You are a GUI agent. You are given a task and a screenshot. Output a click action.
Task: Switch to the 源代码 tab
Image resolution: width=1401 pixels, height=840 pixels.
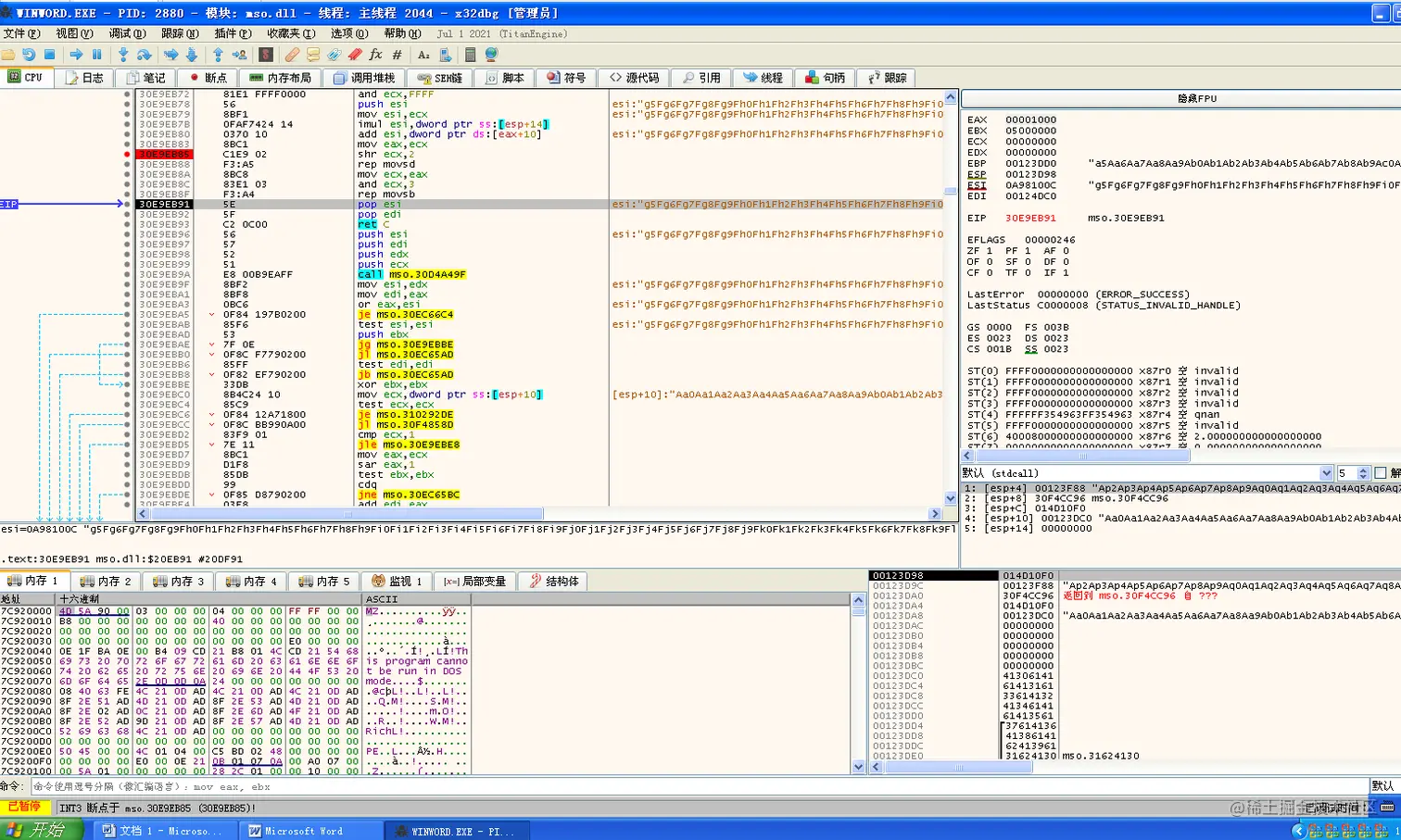tap(635, 78)
